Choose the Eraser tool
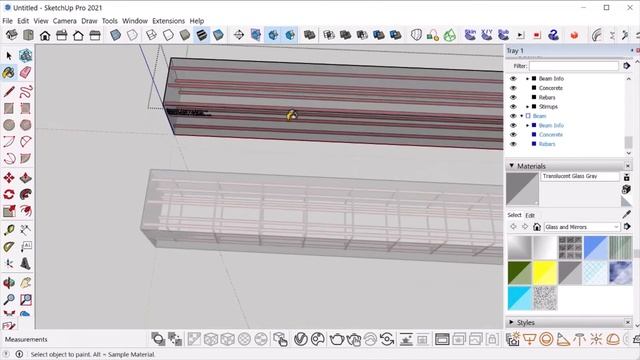This screenshot has height=360, width=640. pyautogui.click(x=25, y=73)
